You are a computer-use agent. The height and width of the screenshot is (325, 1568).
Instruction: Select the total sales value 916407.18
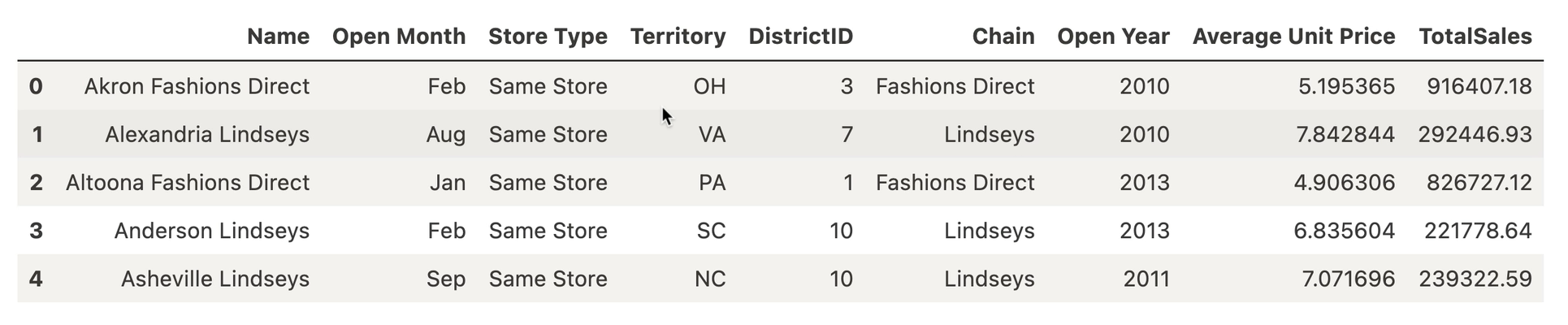1479,86
